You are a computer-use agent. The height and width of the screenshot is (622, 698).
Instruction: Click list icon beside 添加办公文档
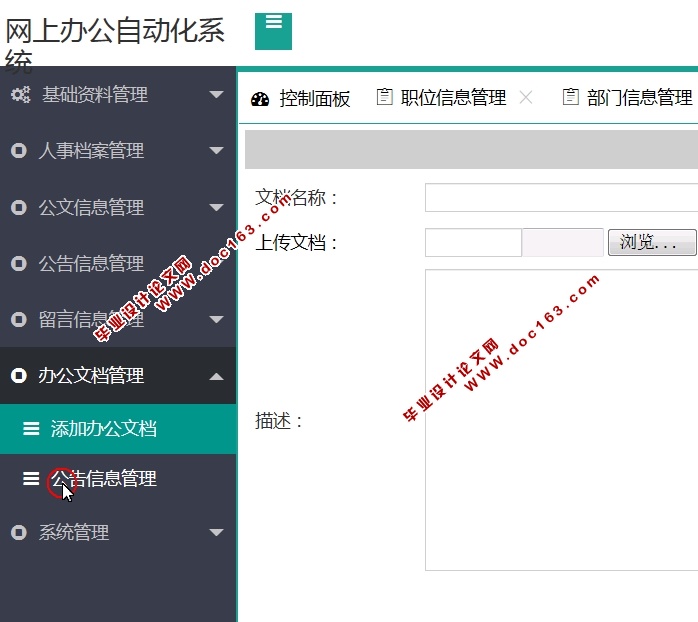coord(31,428)
